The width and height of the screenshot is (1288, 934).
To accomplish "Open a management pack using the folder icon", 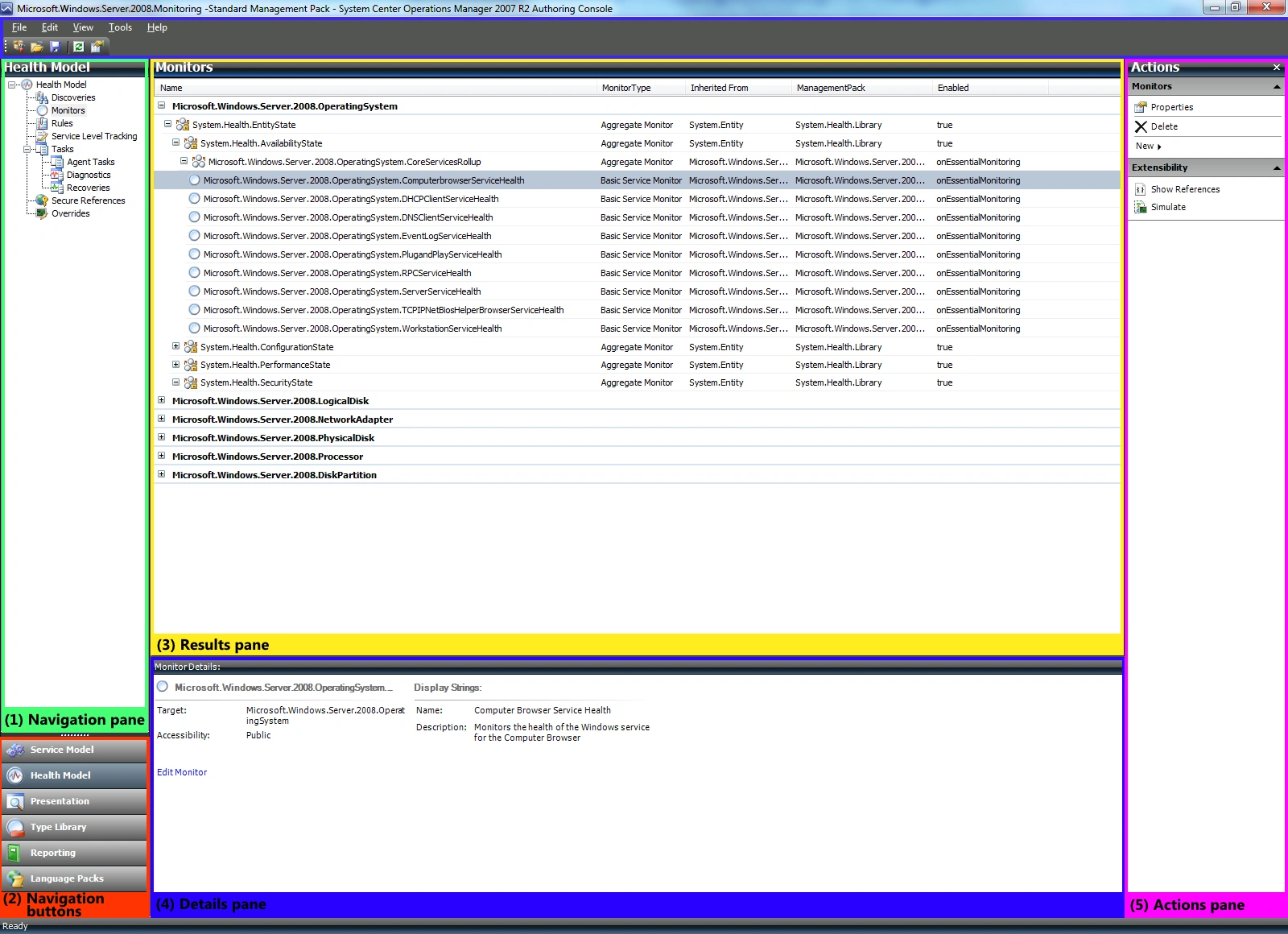I will (x=35, y=46).
